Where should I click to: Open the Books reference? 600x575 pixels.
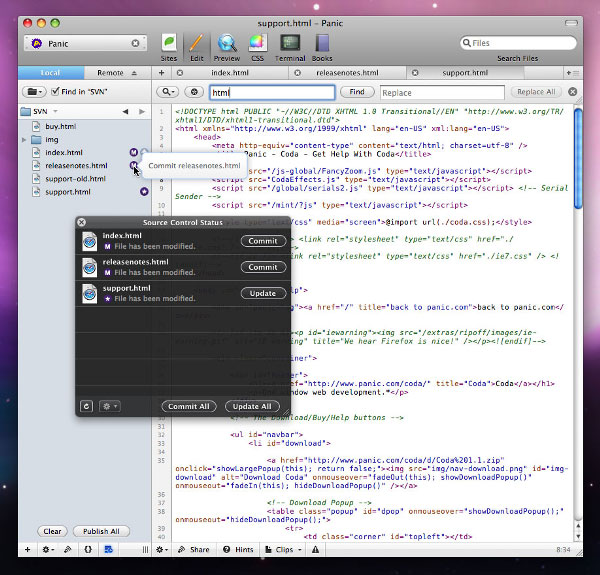[x=322, y=47]
